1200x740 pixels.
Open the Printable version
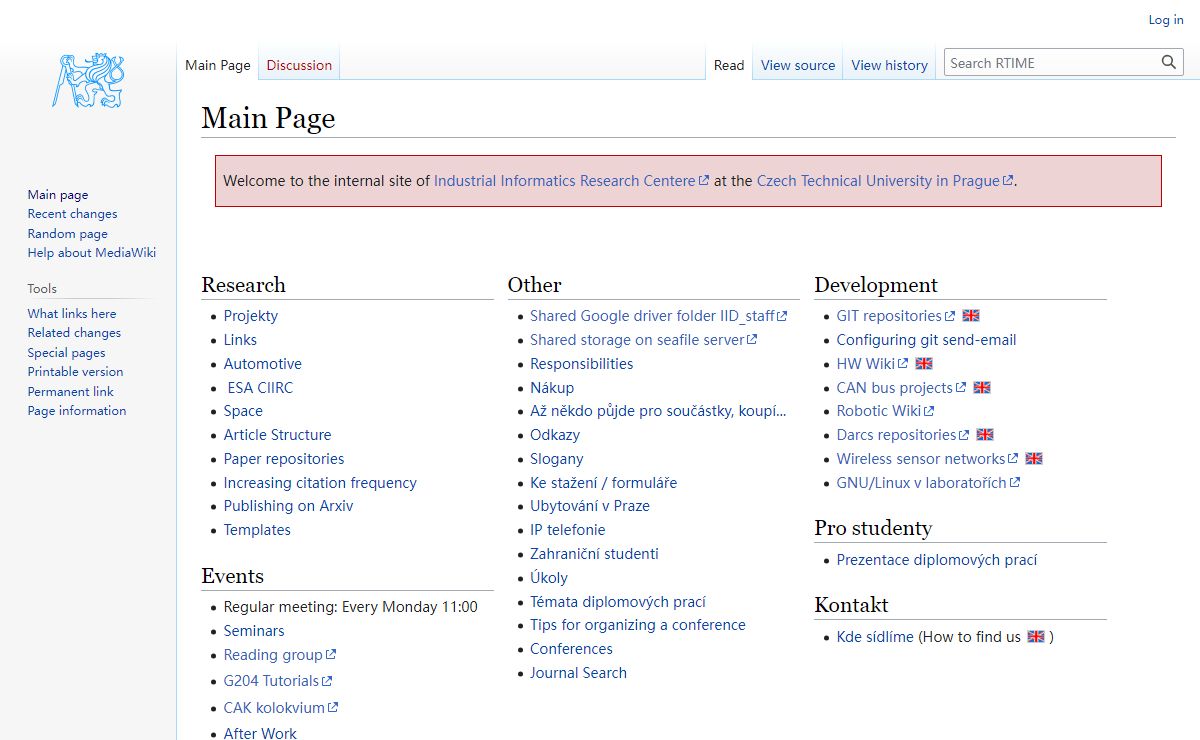tap(75, 372)
